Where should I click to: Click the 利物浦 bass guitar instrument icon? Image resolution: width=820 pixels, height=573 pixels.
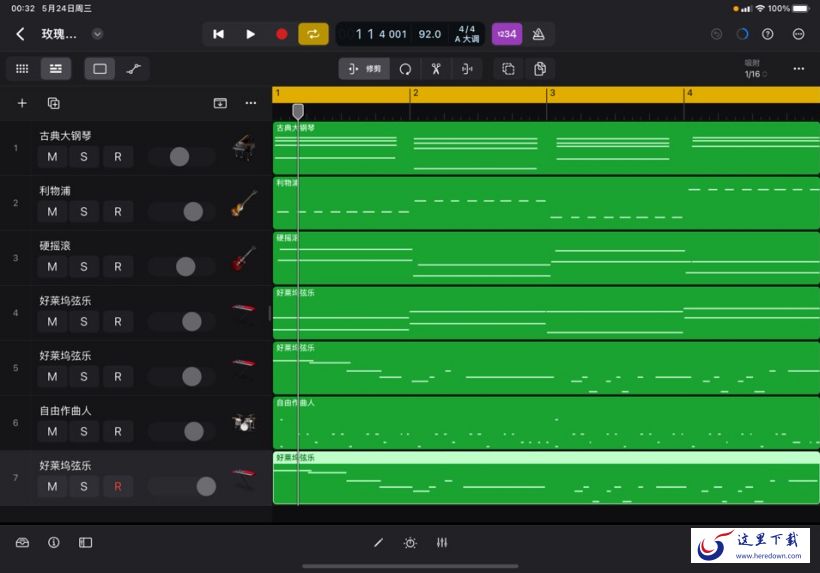coord(244,203)
